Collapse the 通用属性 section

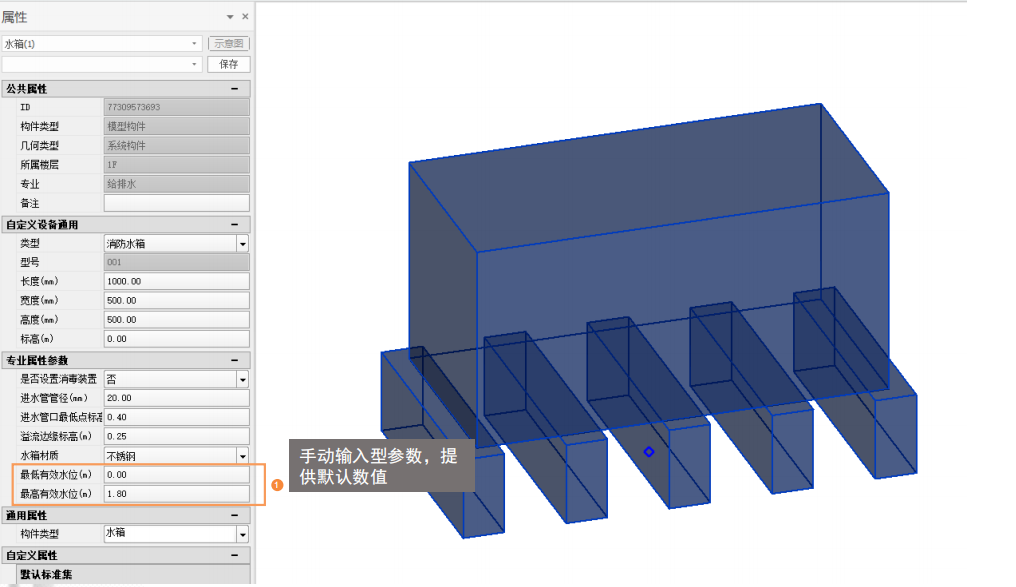(234, 515)
